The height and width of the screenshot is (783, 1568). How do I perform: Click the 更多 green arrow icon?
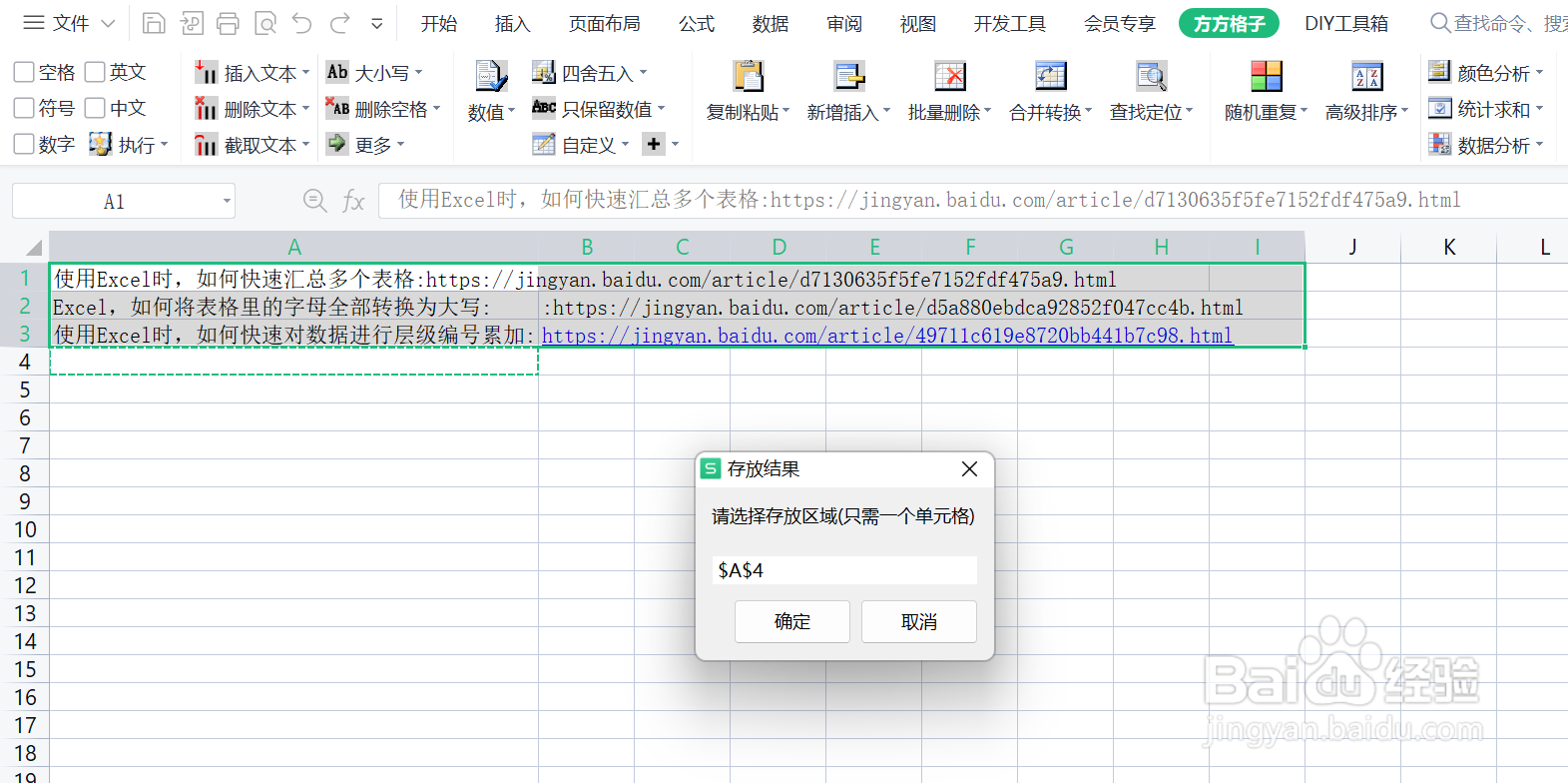coord(337,144)
